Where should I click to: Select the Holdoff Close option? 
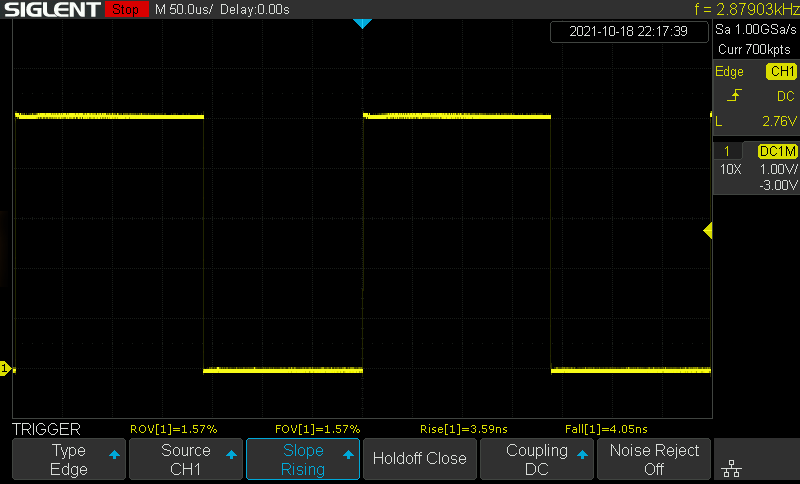tap(420, 459)
